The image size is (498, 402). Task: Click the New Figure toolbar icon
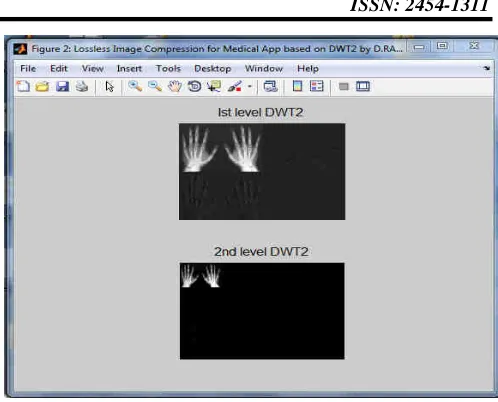[23, 87]
